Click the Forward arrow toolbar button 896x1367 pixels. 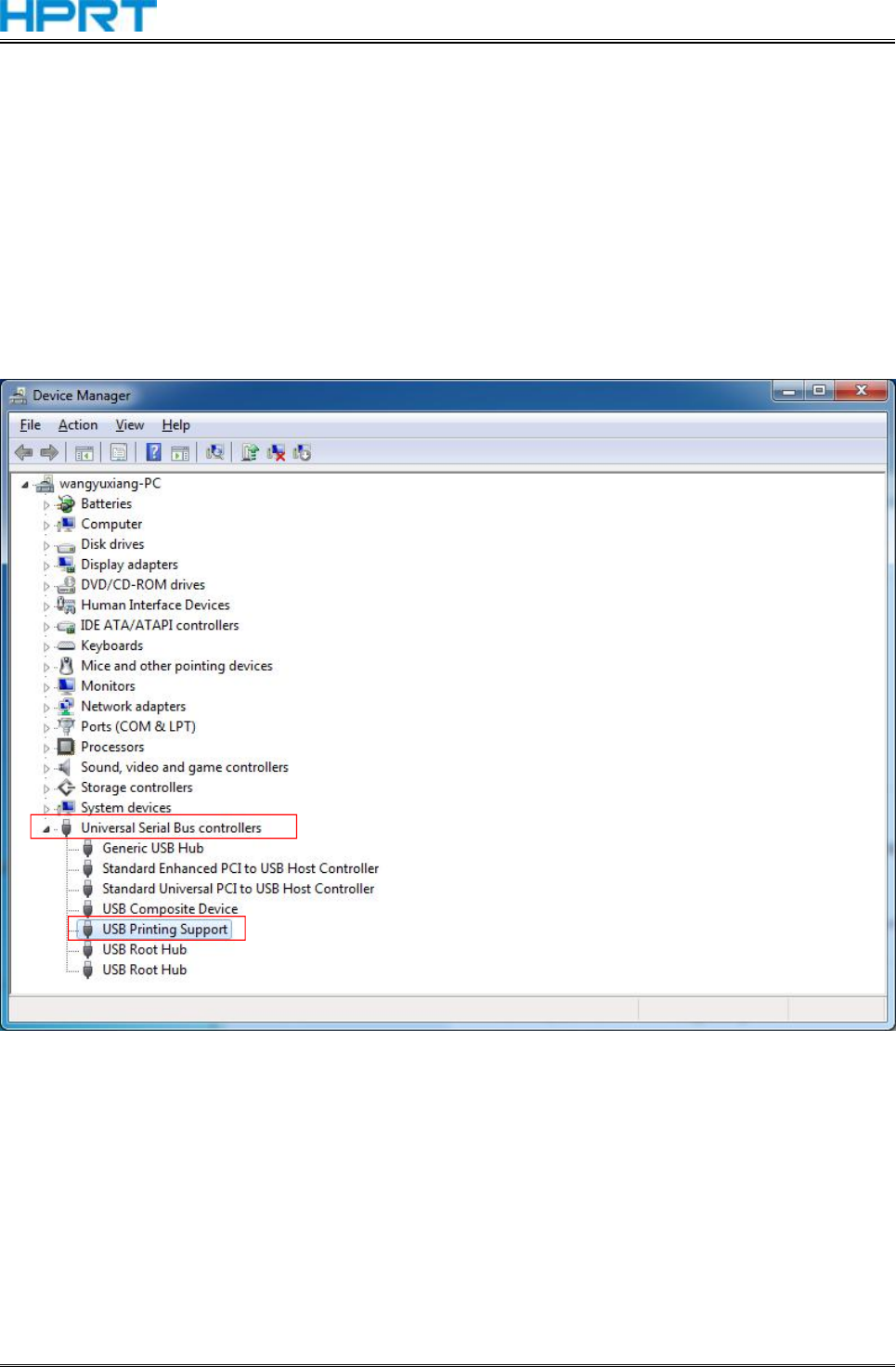point(49,452)
